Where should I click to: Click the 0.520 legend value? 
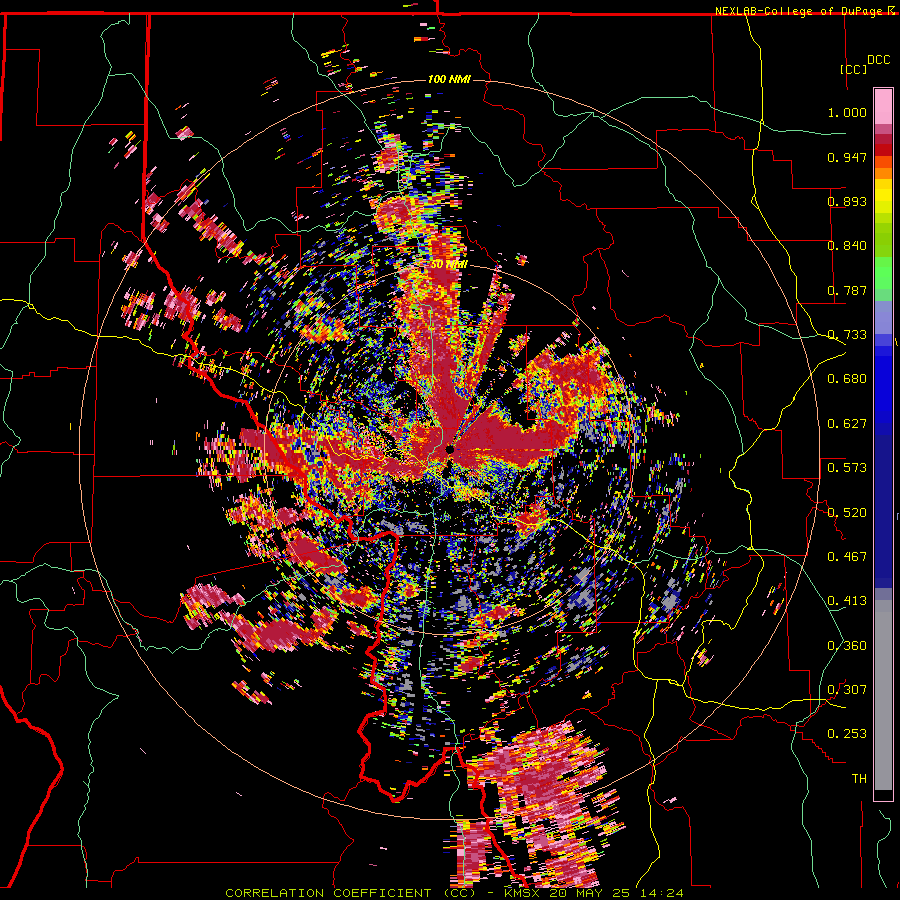pyautogui.click(x=847, y=513)
